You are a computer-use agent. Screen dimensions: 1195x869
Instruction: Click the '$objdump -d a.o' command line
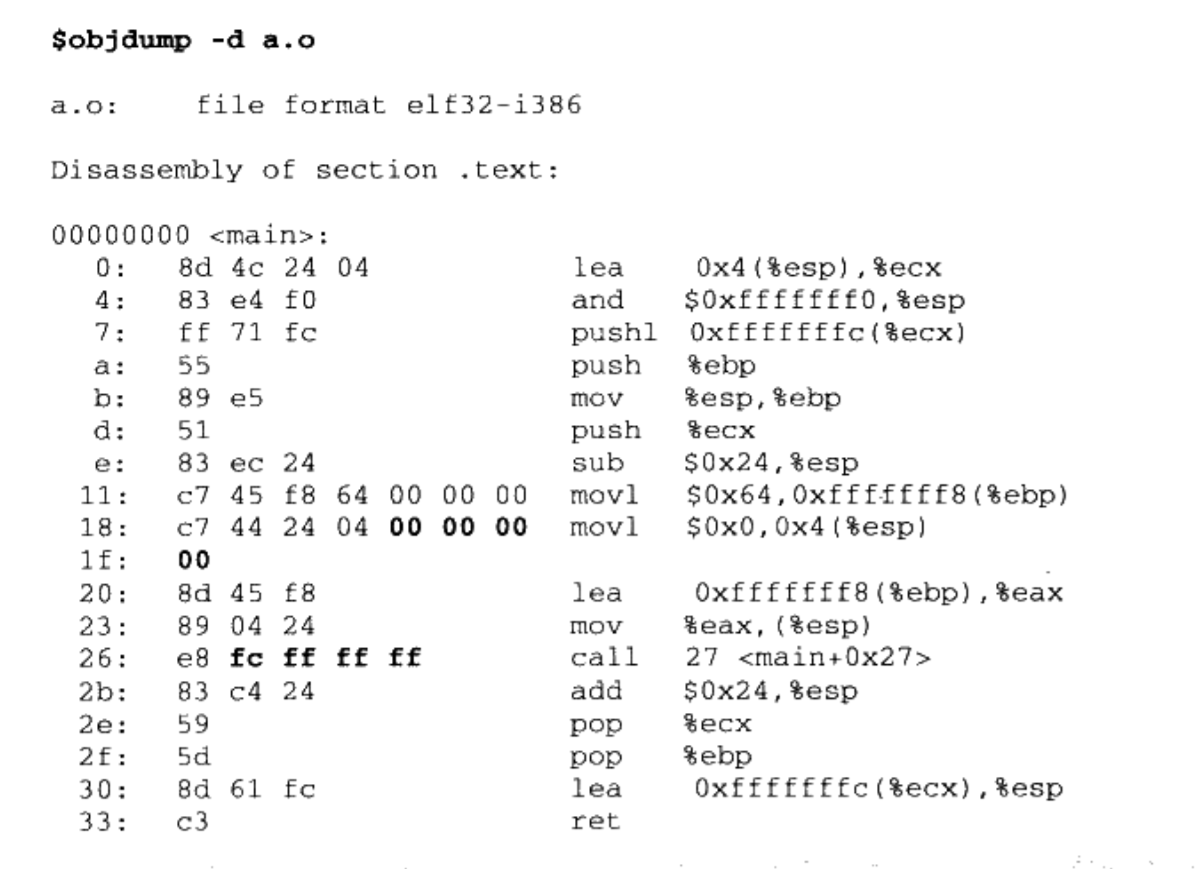[183, 40]
